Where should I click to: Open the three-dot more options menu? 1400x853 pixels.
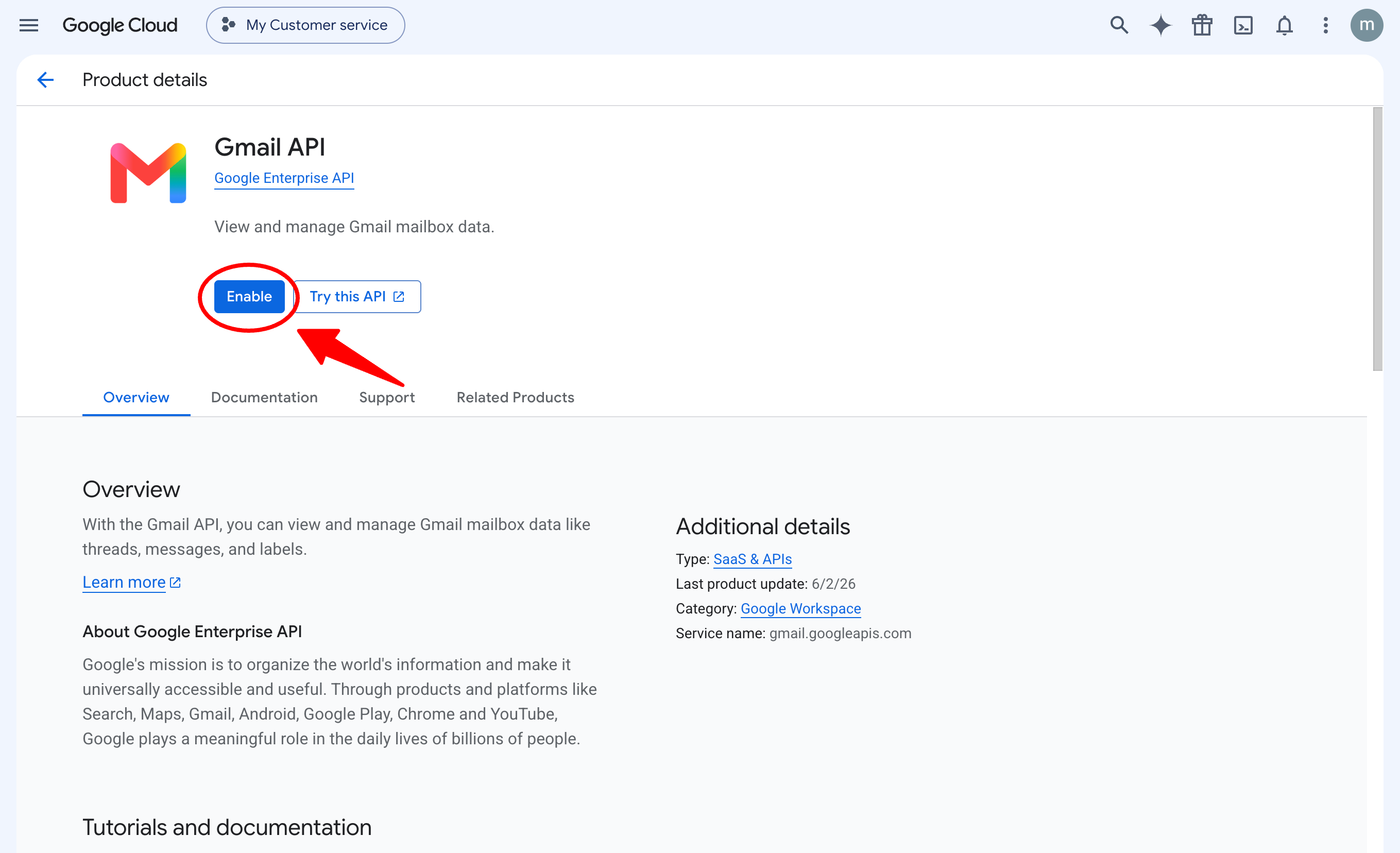(x=1325, y=25)
